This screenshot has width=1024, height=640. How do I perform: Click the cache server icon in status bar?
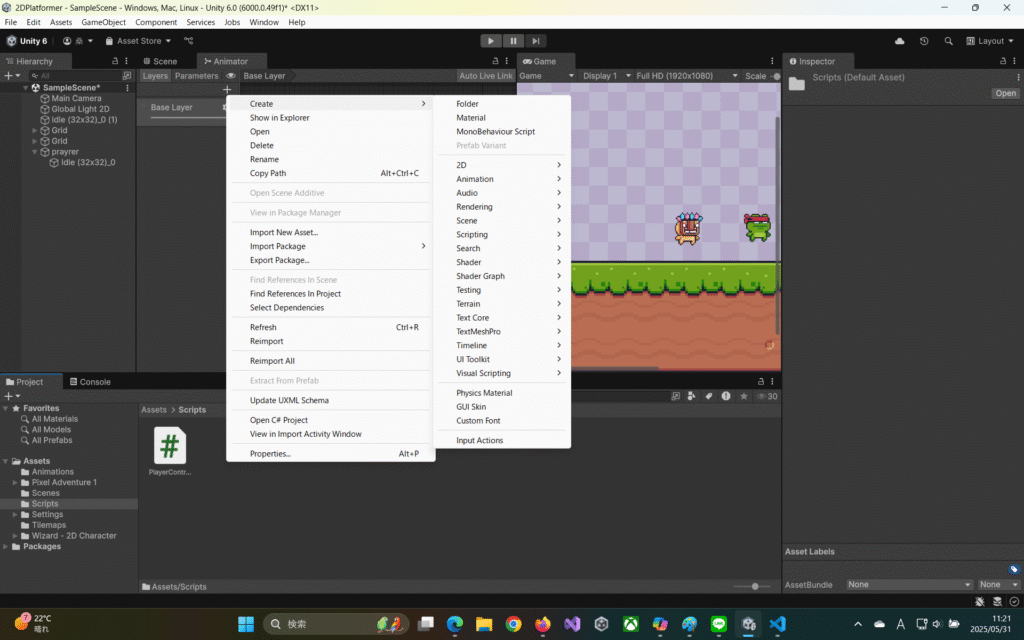point(997,601)
